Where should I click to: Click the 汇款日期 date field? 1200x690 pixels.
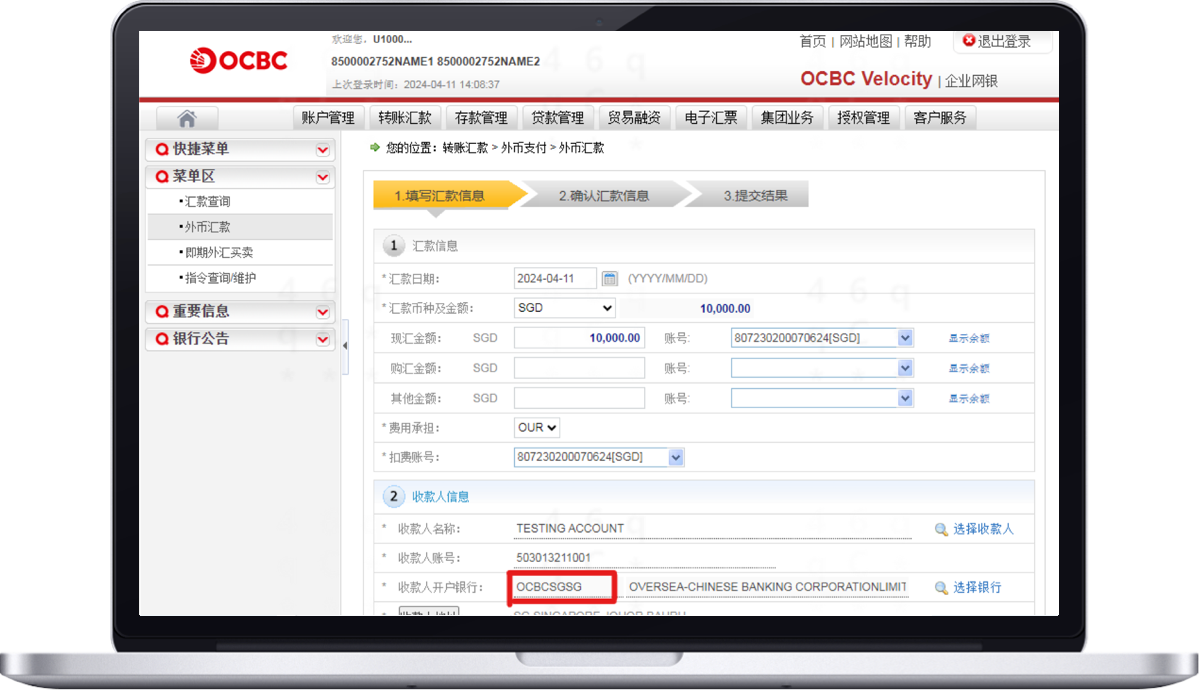pos(555,278)
